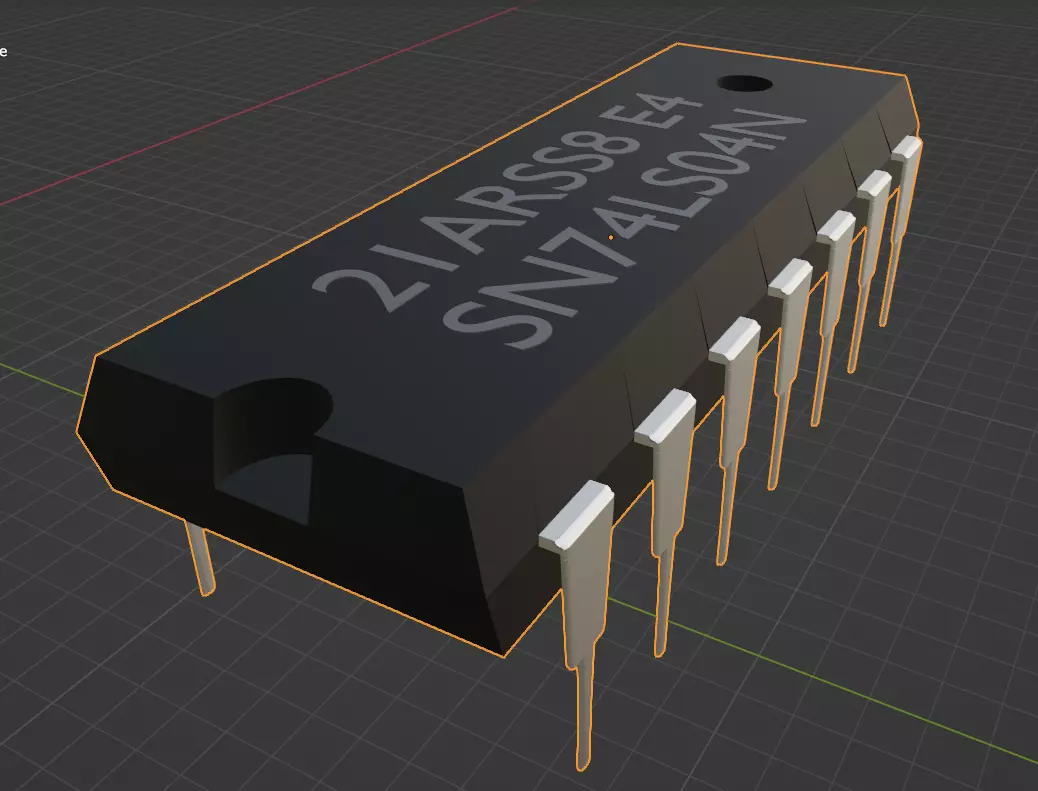Viewport: 1038px width, 791px height.
Task: Select the SN74LS04N label on the chip
Action: (x=622, y=230)
